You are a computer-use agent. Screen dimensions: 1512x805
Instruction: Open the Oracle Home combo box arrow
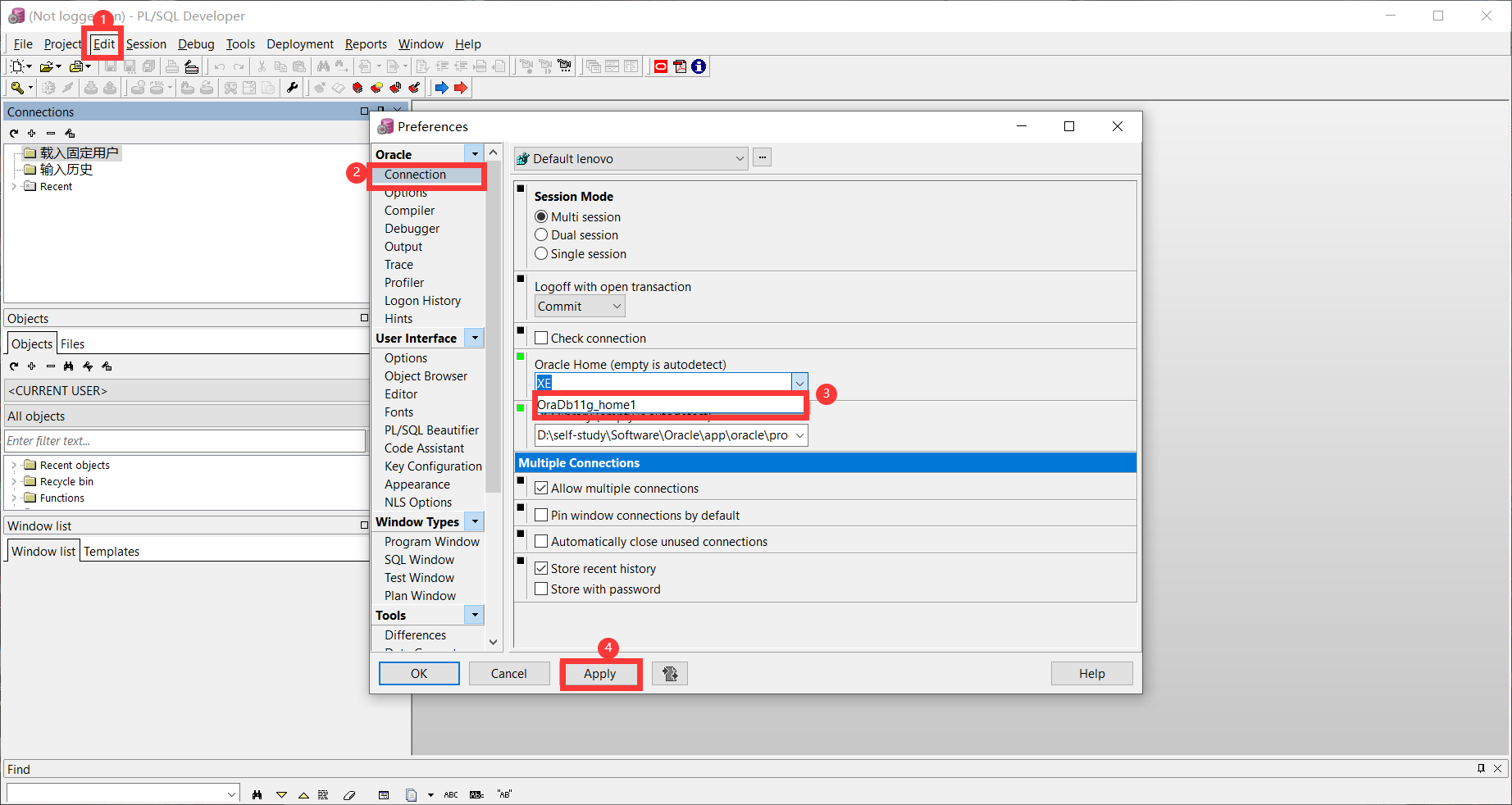(x=799, y=383)
